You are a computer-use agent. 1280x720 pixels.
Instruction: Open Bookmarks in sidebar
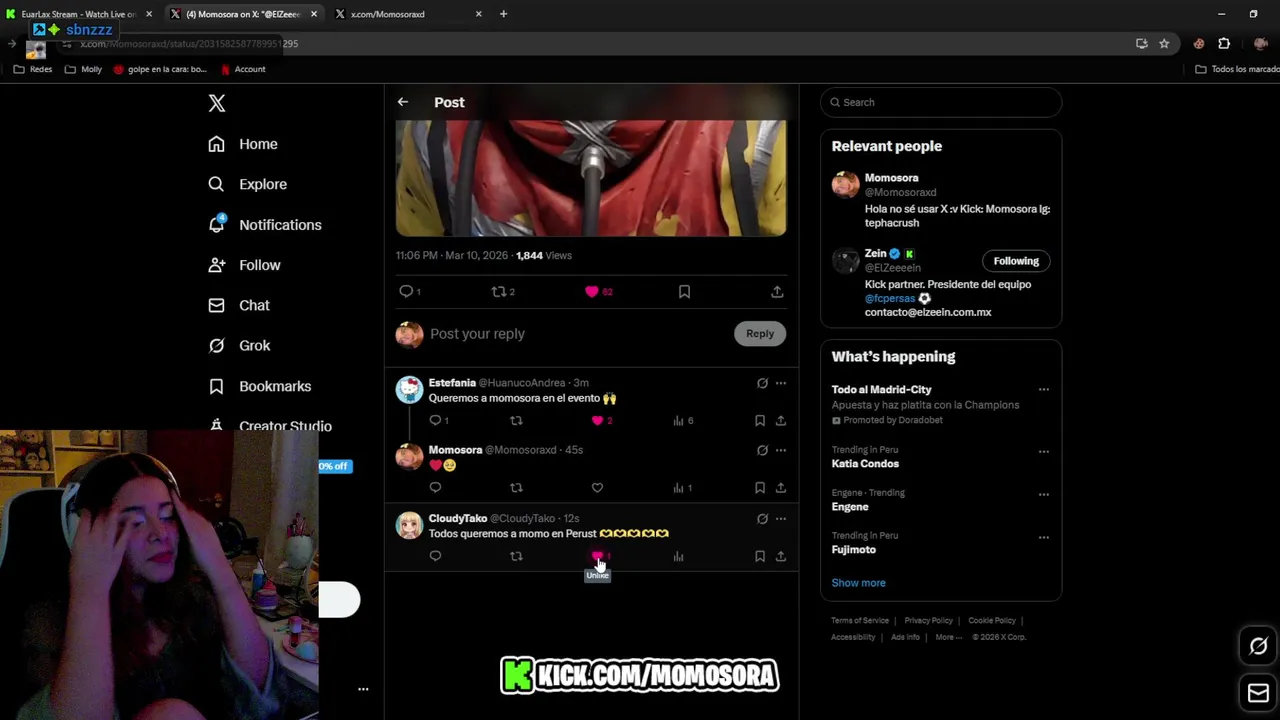pyautogui.click(x=260, y=386)
